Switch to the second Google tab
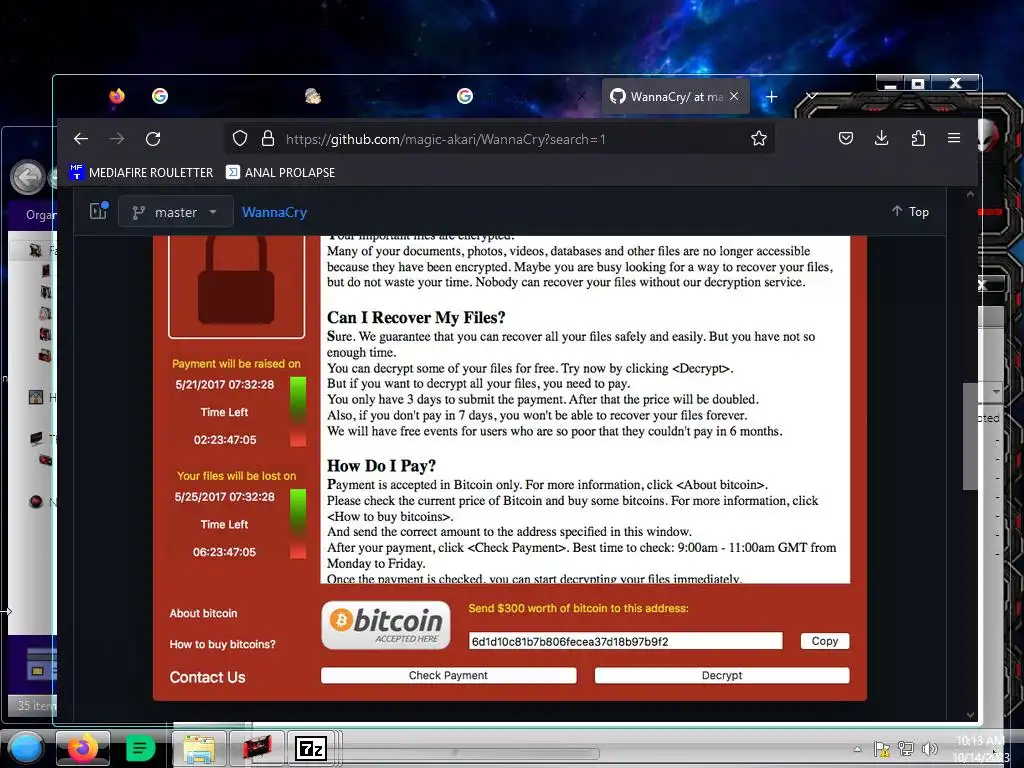The height and width of the screenshot is (768, 1024). tap(465, 97)
